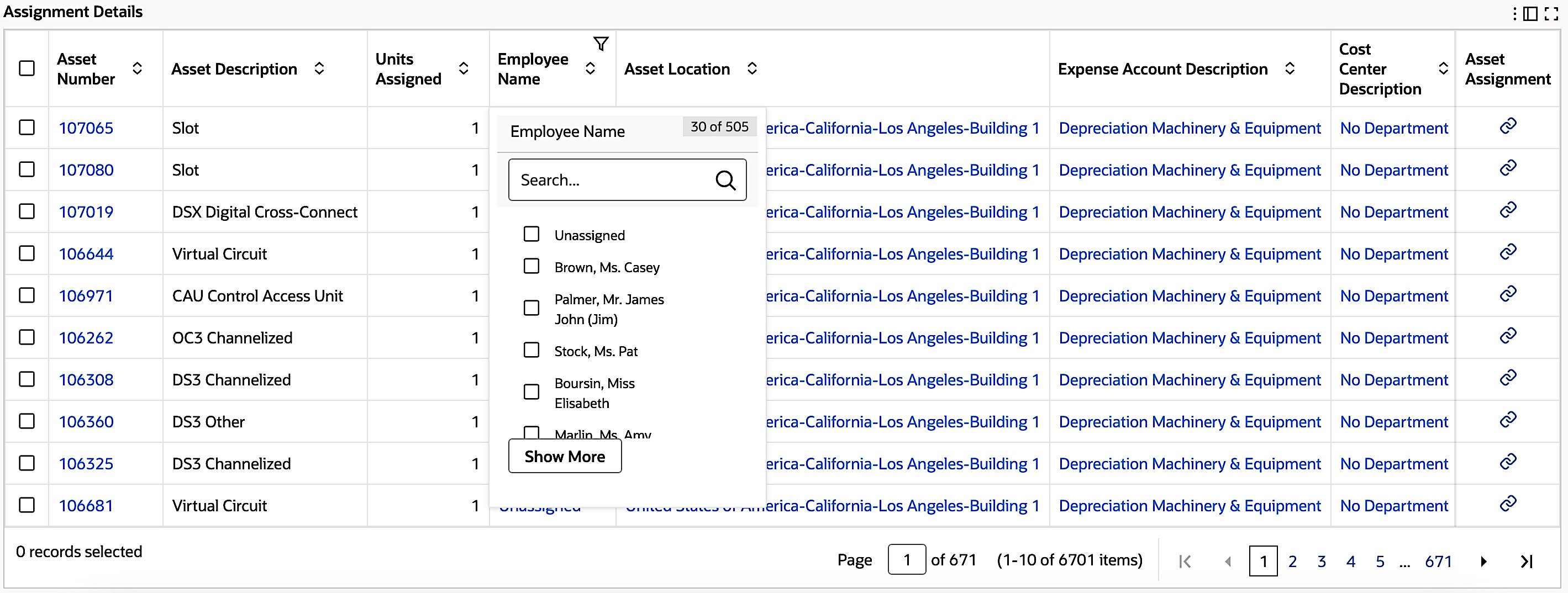The width and height of the screenshot is (1568, 593).
Task: Open No Department link for asset 107080
Action: click(x=1394, y=170)
